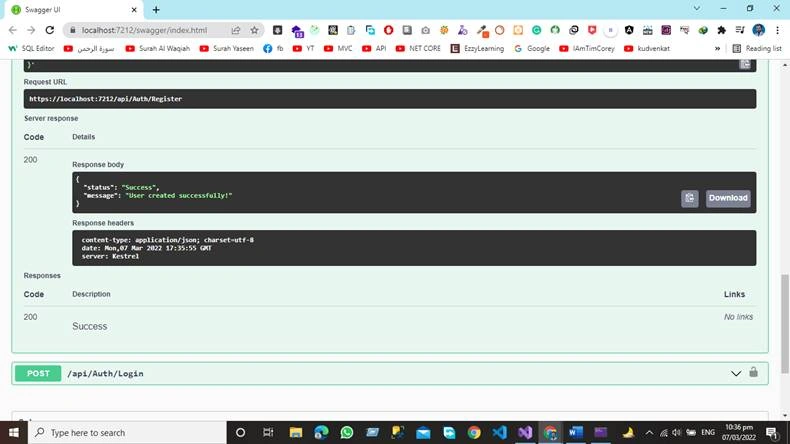Open Visual Studio from the taskbar
The image size is (790, 444).
[525, 432]
